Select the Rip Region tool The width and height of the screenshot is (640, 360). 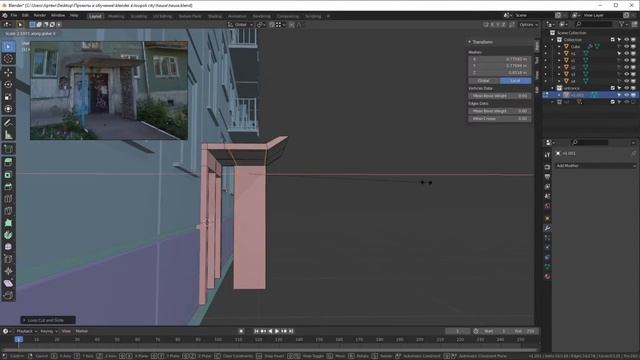coord(8,295)
